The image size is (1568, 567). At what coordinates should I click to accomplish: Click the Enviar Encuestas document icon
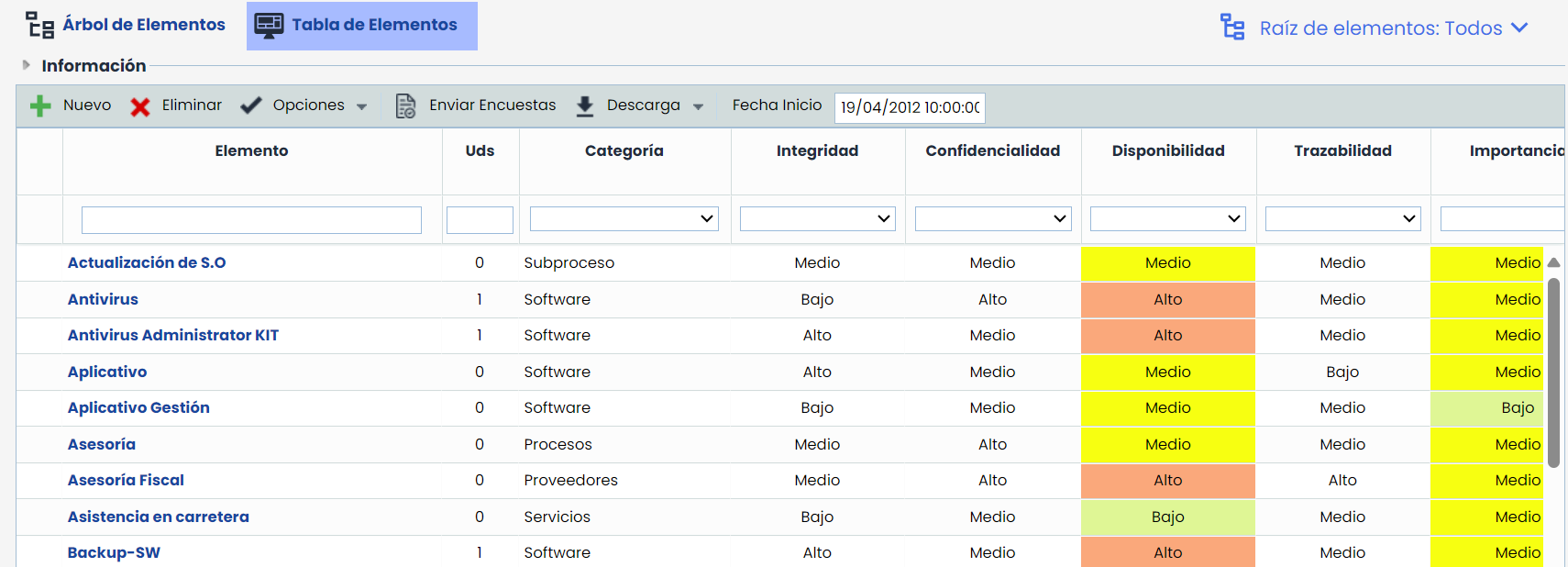[405, 106]
